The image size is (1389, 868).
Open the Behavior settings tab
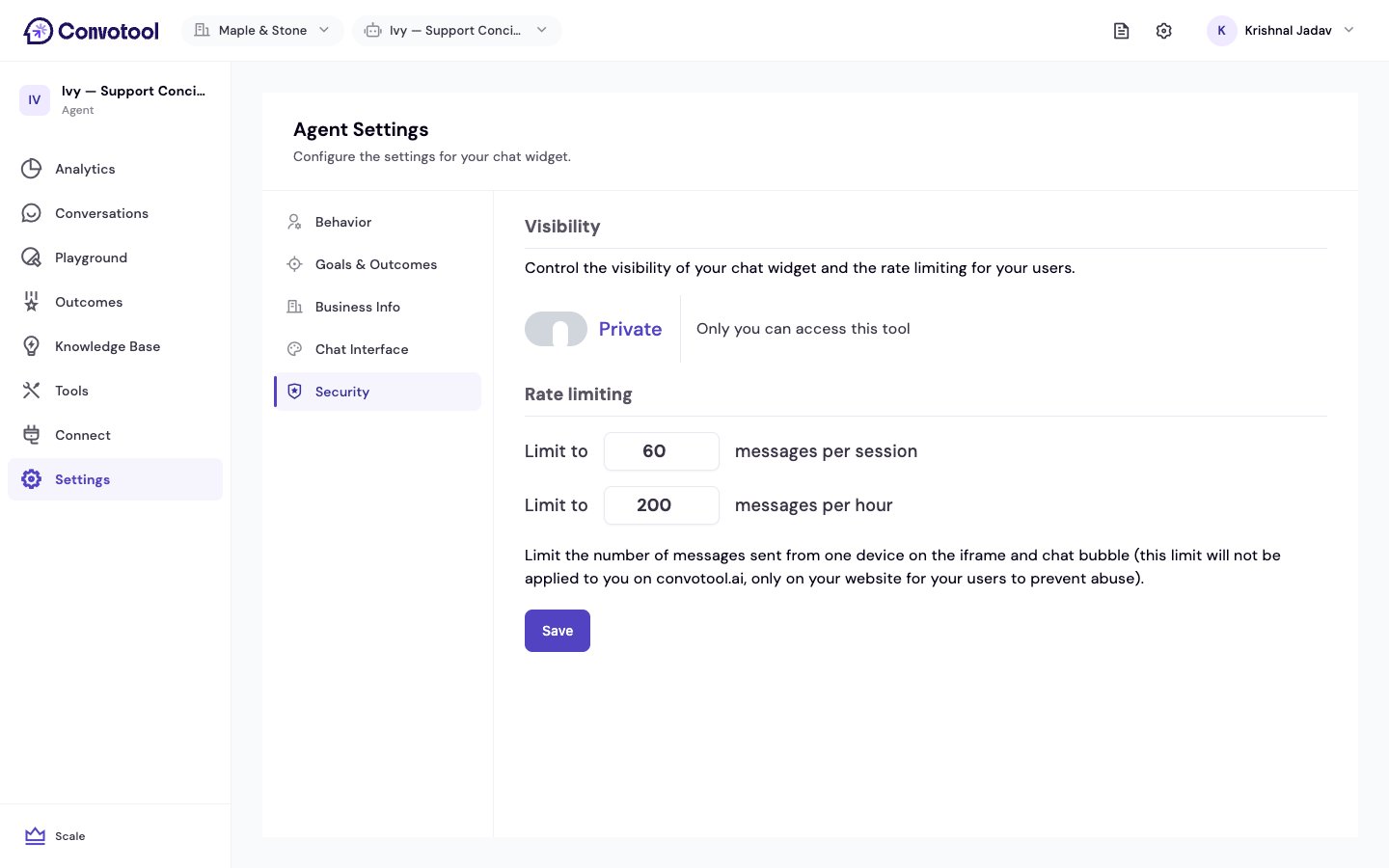(378, 222)
